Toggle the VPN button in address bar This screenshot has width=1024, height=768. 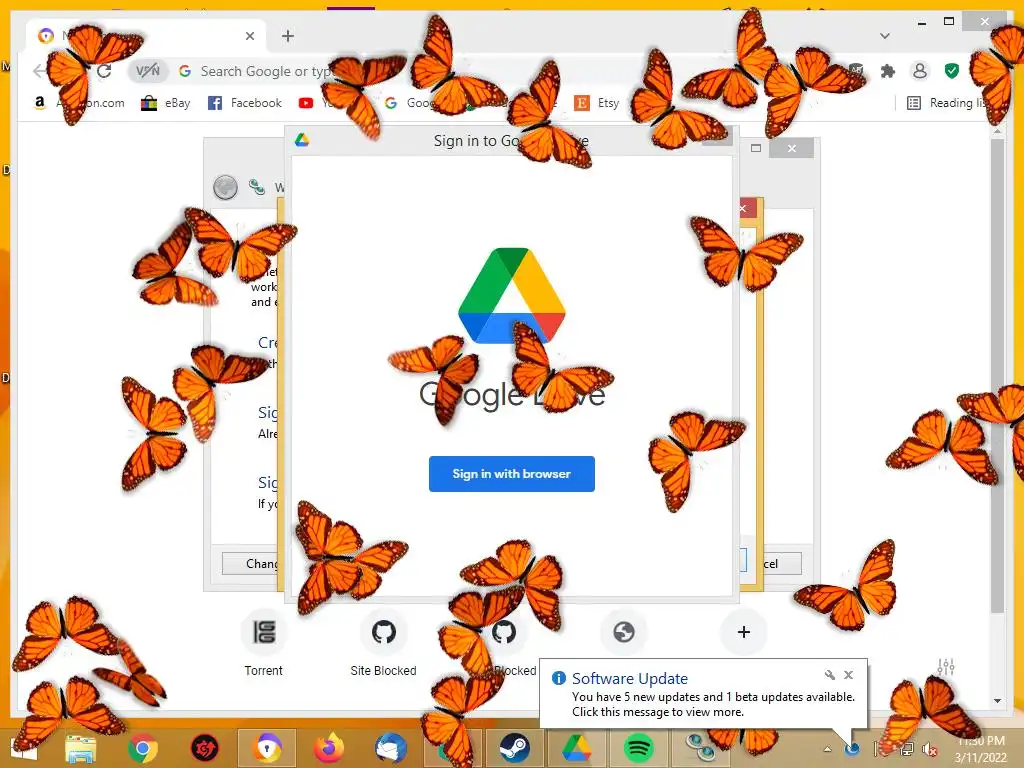148,71
